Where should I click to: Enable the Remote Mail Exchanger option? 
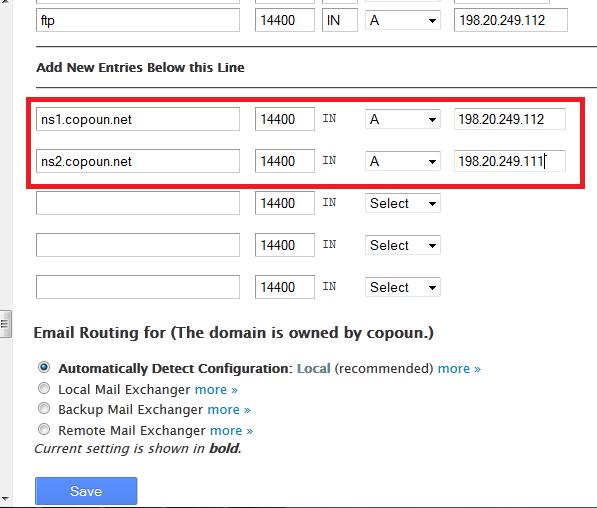coord(44,429)
